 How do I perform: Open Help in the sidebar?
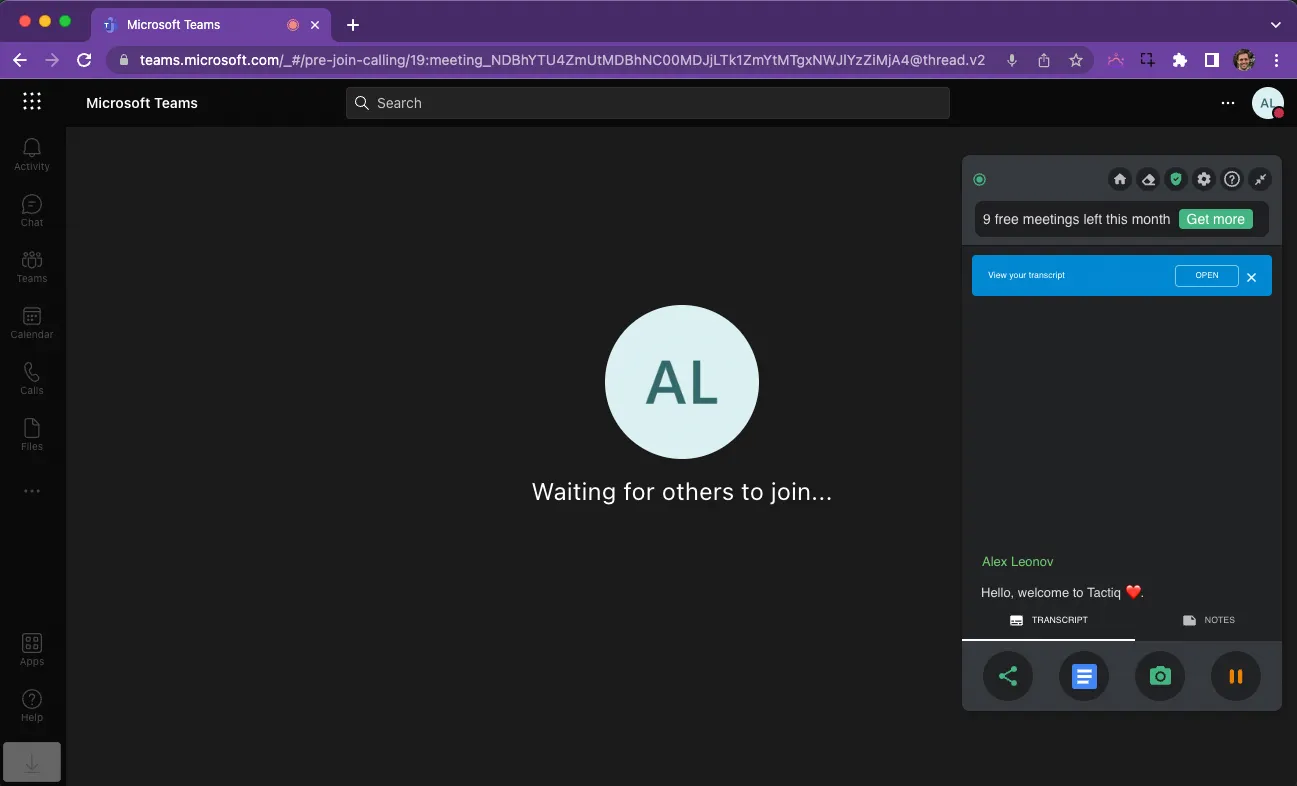pyautogui.click(x=32, y=705)
